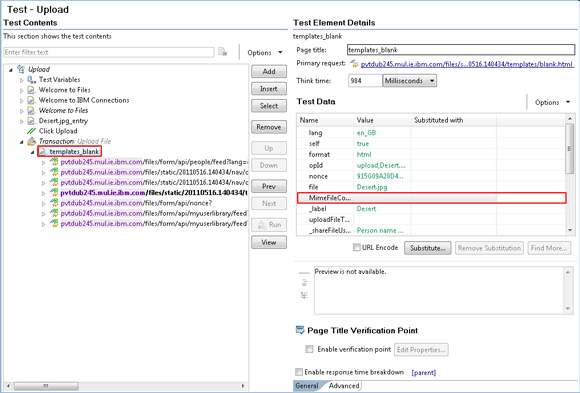The height and width of the screenshot is (393, 580).
Task: Select the bold files/static/20110516.140434/t request
Action: tap(154, 193)
